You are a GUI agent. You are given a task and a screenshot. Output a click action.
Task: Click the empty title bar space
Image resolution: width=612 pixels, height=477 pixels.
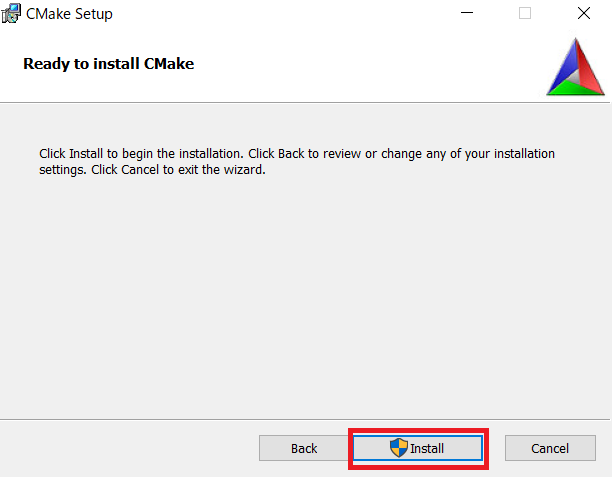tap(280, 14)
